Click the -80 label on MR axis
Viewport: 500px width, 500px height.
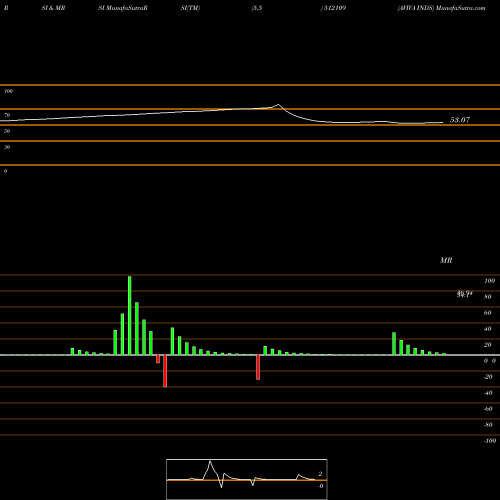(488, 425)
